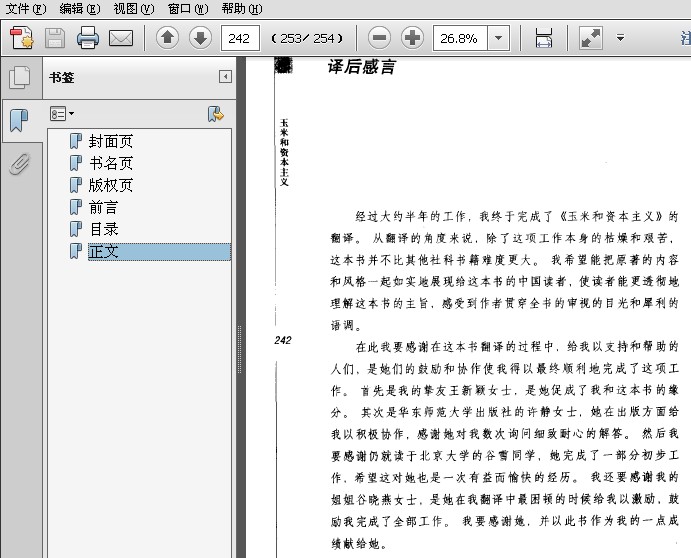
Task: Click the Save file icon
Action: (54, 39)
